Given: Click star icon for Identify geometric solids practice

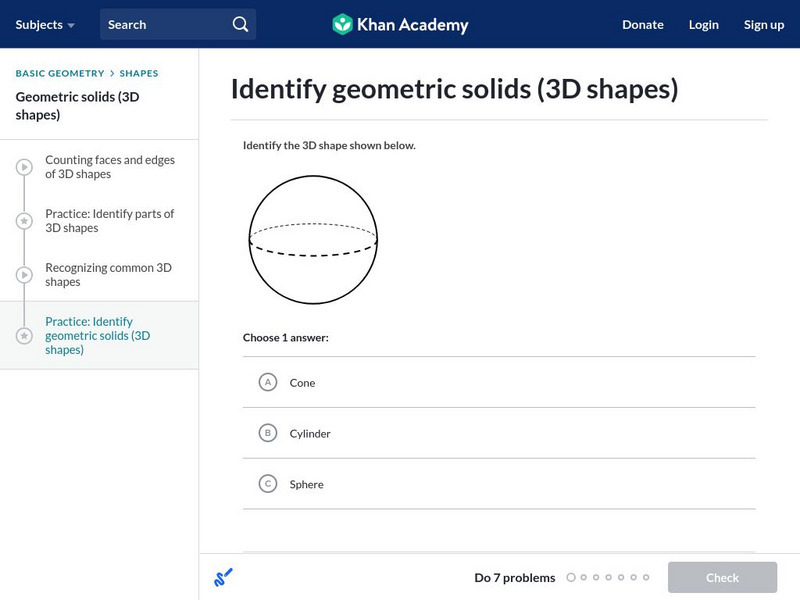Looking at the screenshot, I should pyautogui.click(x=24, y=336).
